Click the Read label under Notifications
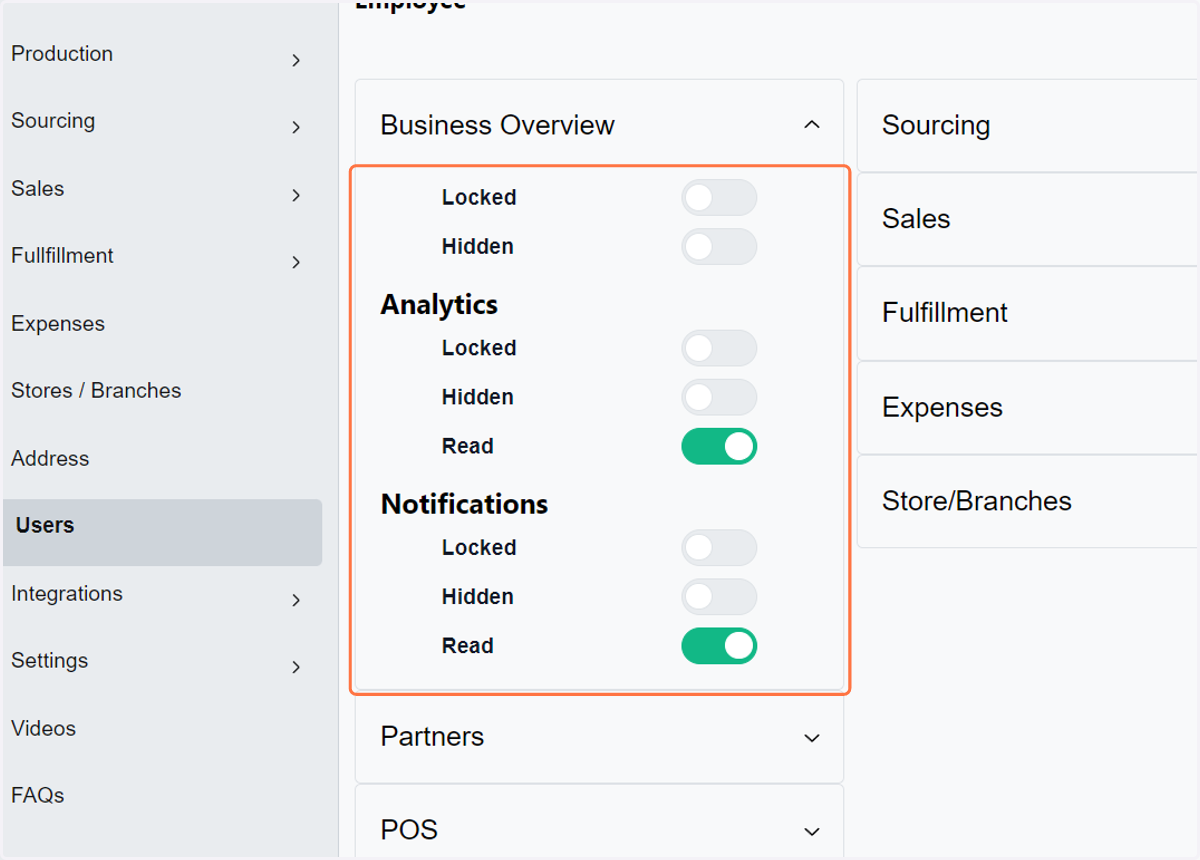The height and width of the screenshot is (860, 1200). click(468, 647)
